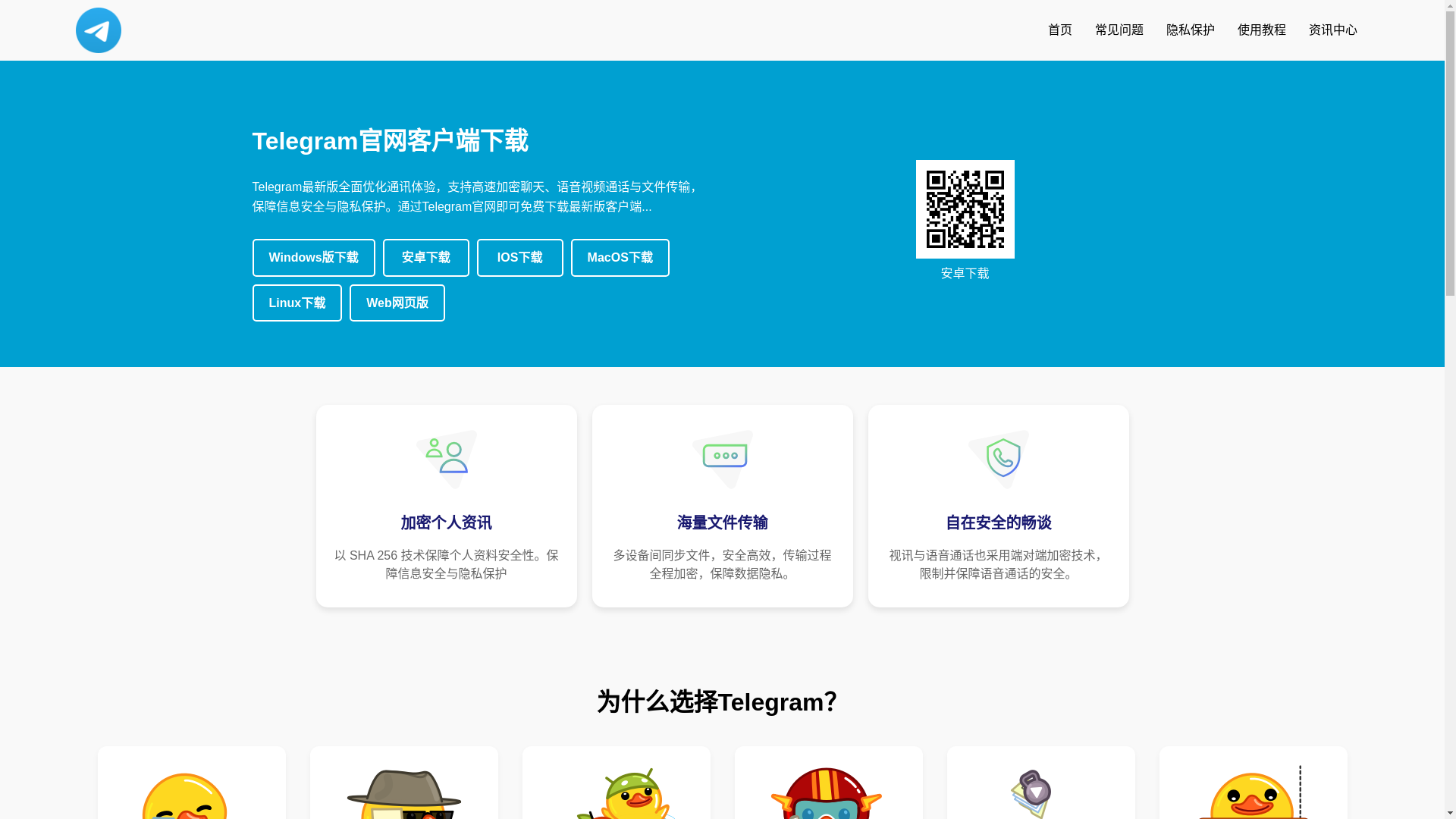Click the Telegram官网客户端下载 title
This screenshot has width=1456, height=819.
pyautogui.click(x=390, y=141)
